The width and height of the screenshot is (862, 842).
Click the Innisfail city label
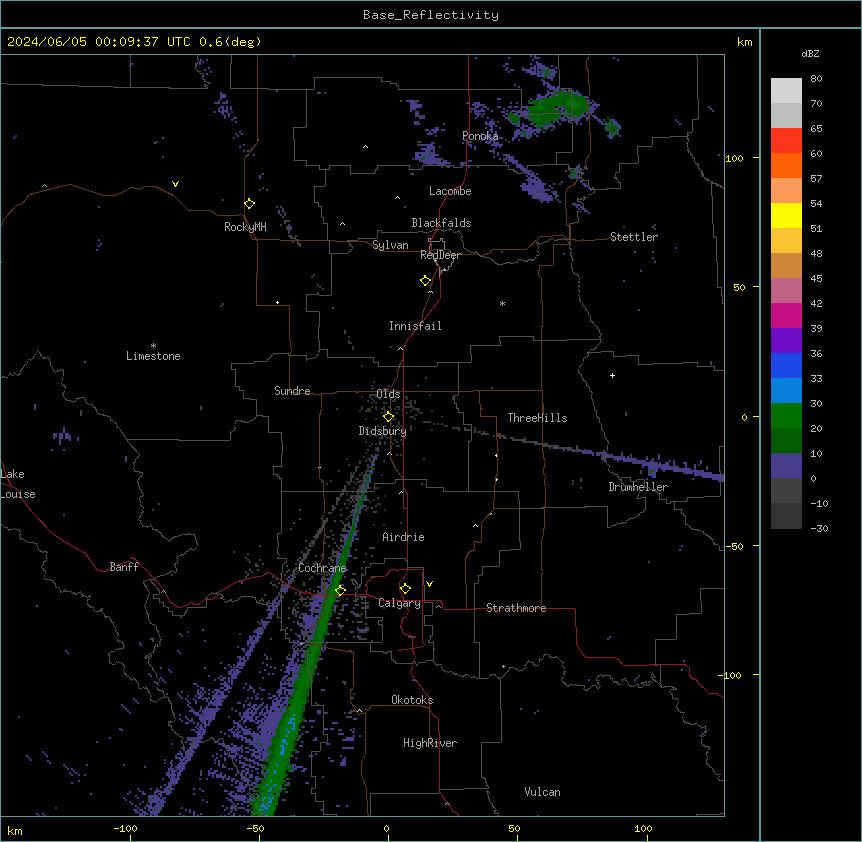tap(415, 326)
